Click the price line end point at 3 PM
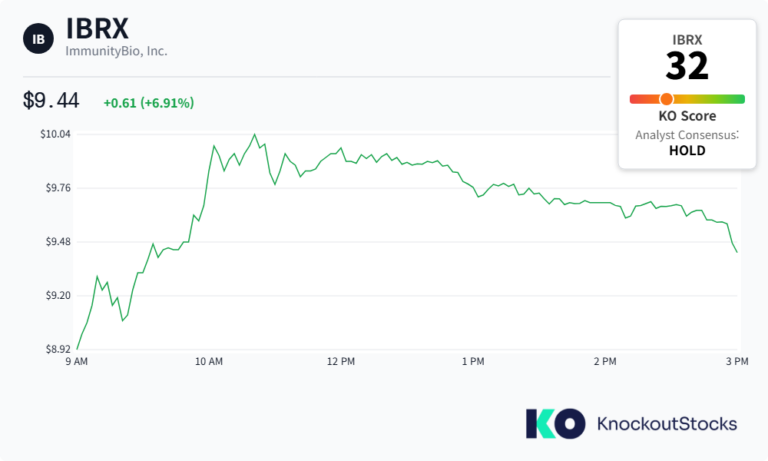 coord(737,252)
